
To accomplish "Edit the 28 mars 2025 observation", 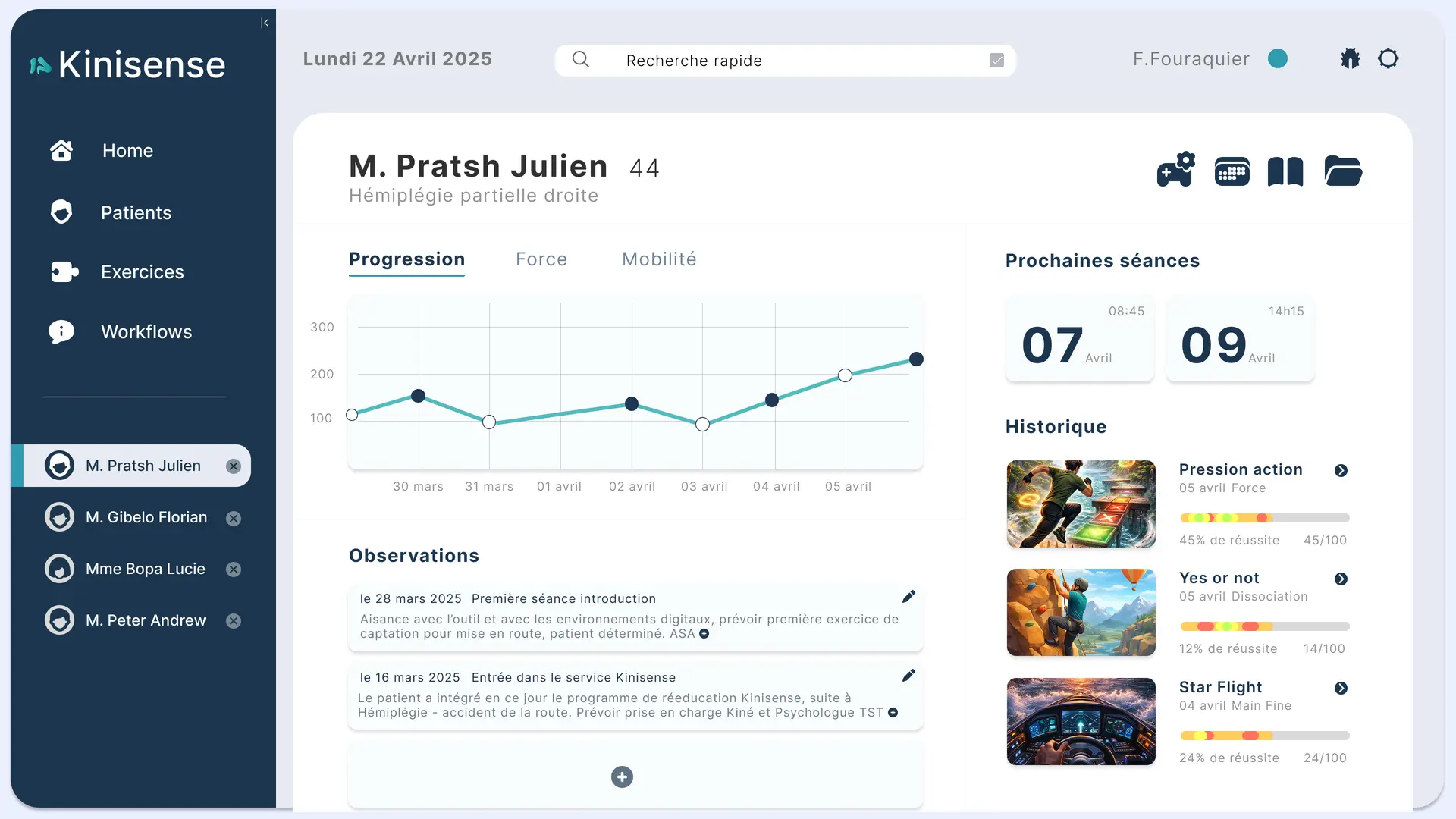I will (908, 597).
